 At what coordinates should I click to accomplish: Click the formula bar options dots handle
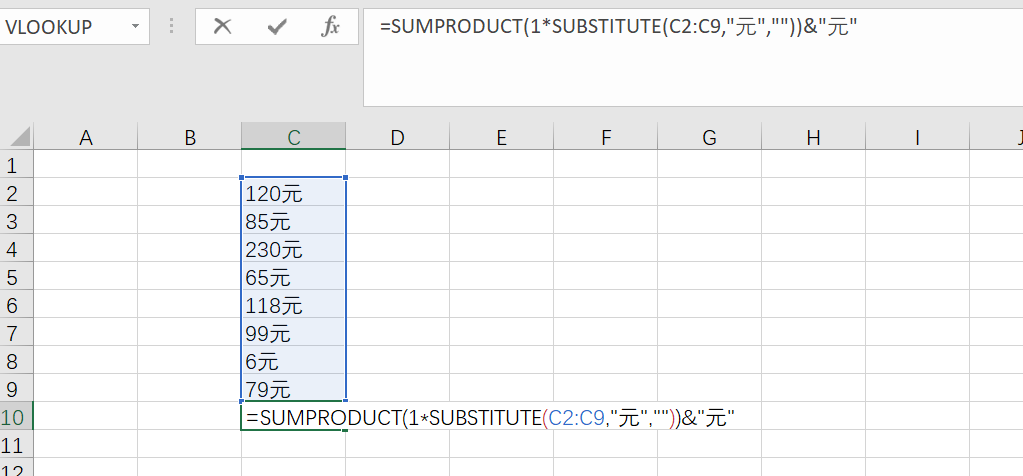[172, 26]
